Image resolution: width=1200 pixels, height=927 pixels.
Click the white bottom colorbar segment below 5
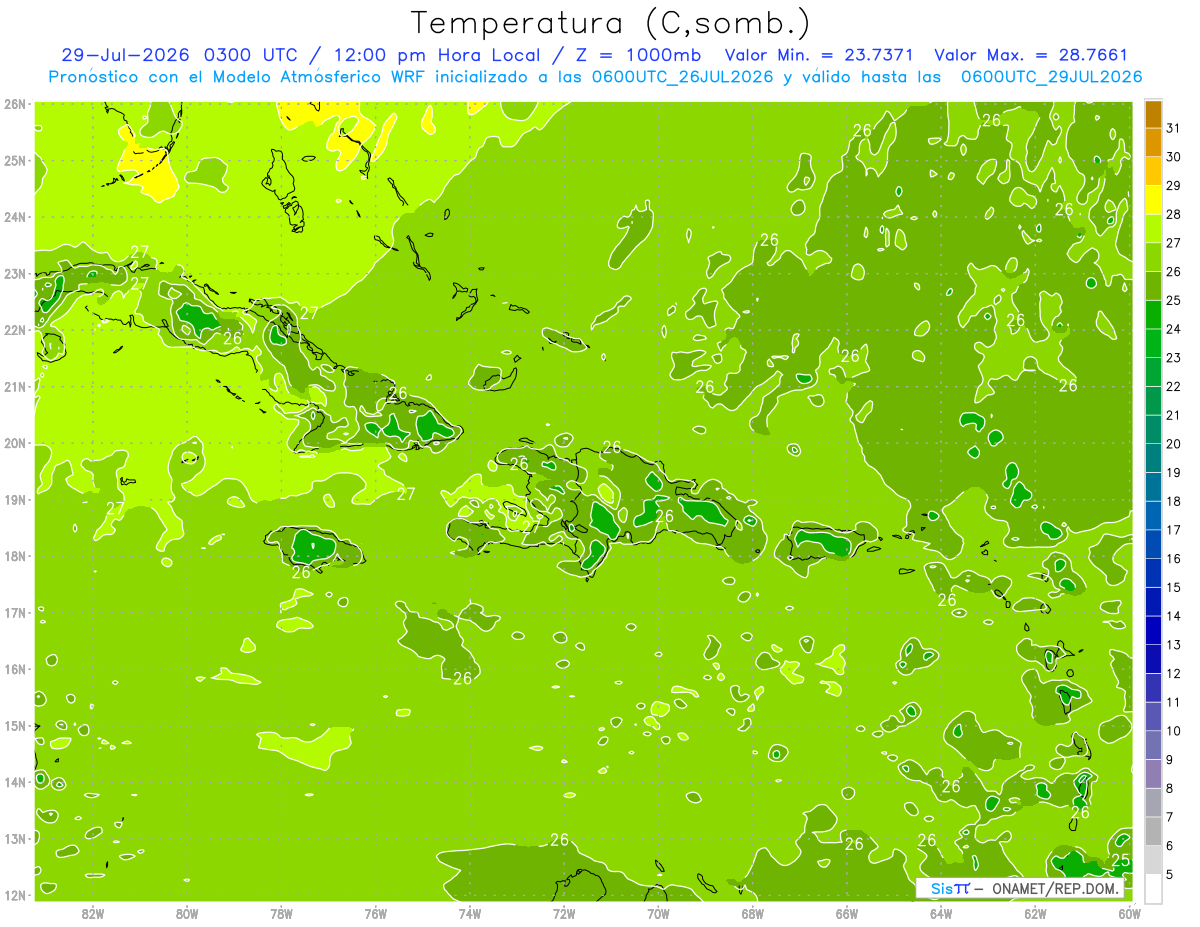tap(1153, 888)
